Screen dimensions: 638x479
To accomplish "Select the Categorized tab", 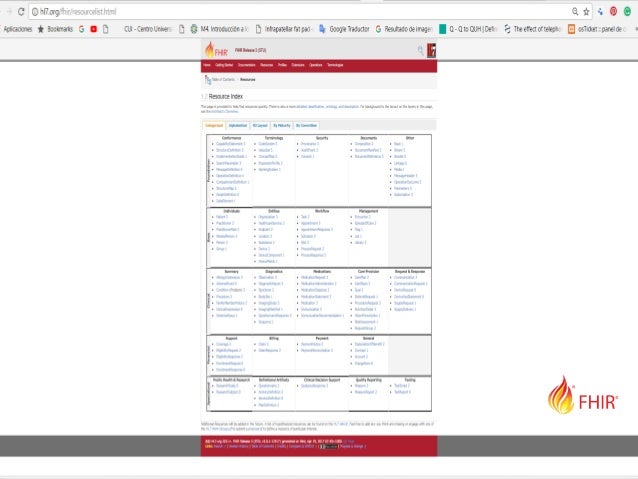I will (214, 125).
